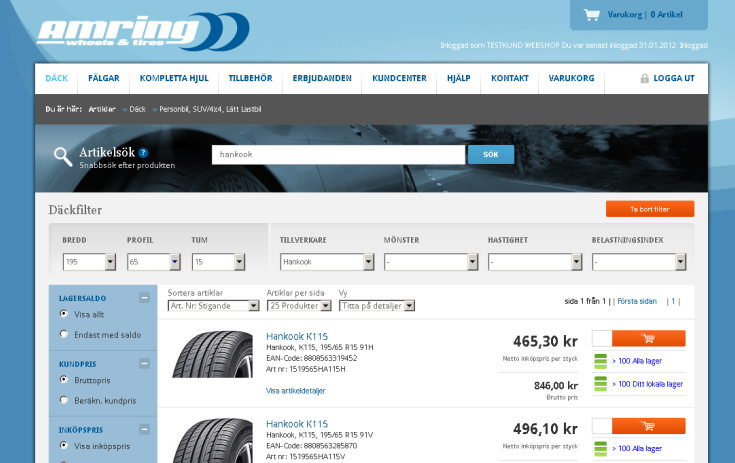The image size is (735, 463).
Task: Click the 0 Artikel cart count text
Action: click(666, 15)
